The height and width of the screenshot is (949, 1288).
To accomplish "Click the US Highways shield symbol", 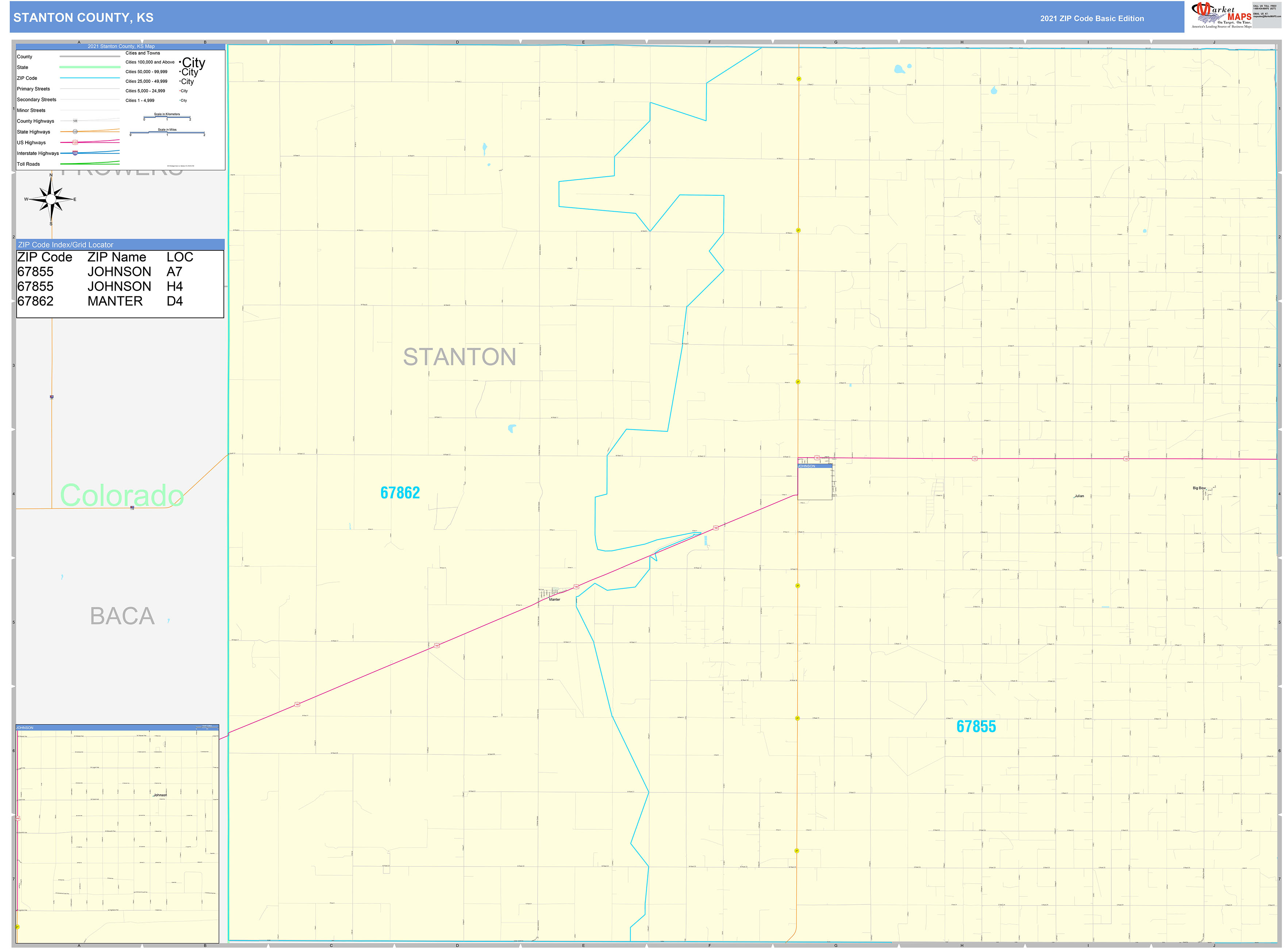I will click(75, 142).
